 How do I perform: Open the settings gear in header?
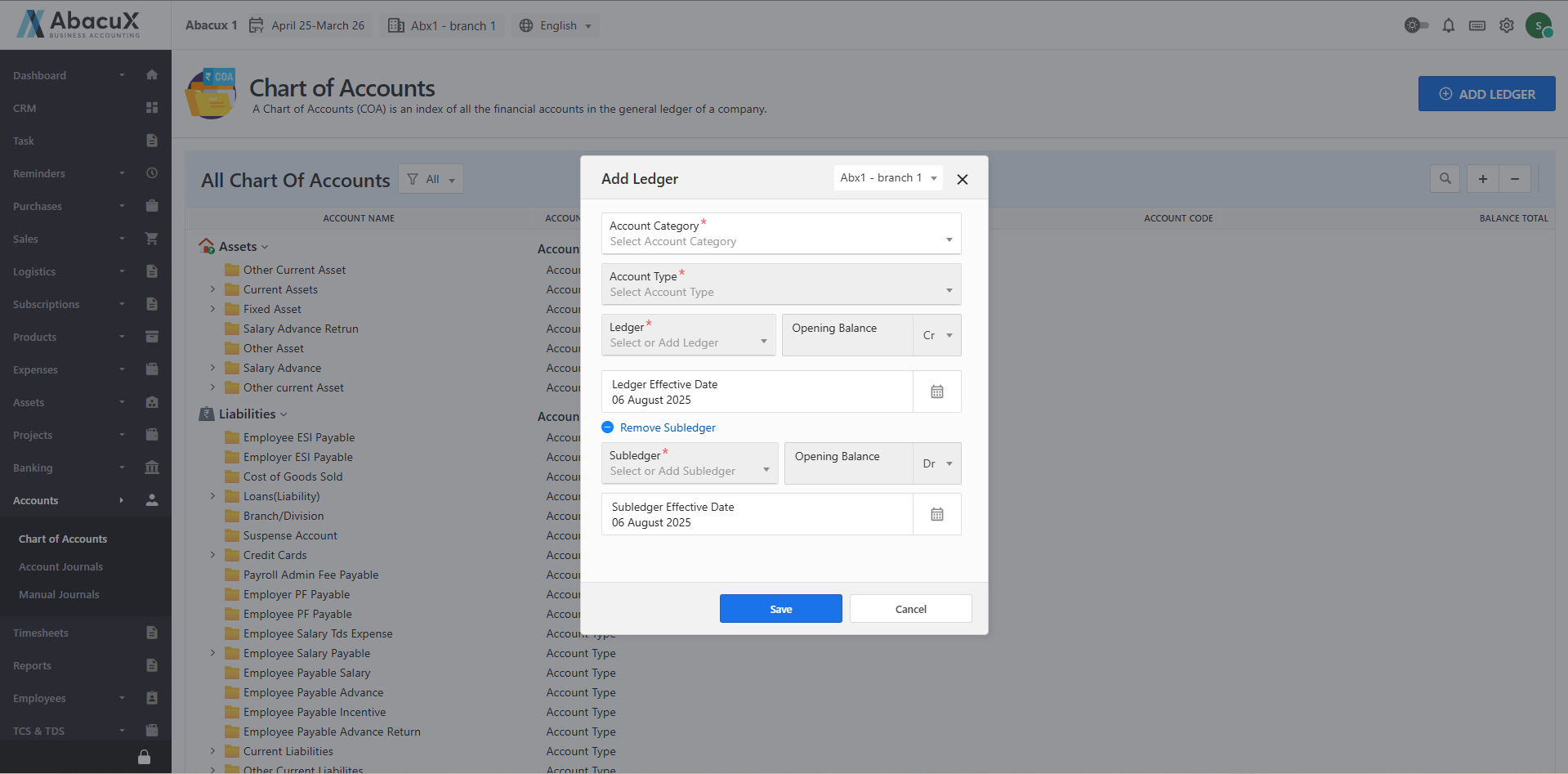pos(1506,26)
